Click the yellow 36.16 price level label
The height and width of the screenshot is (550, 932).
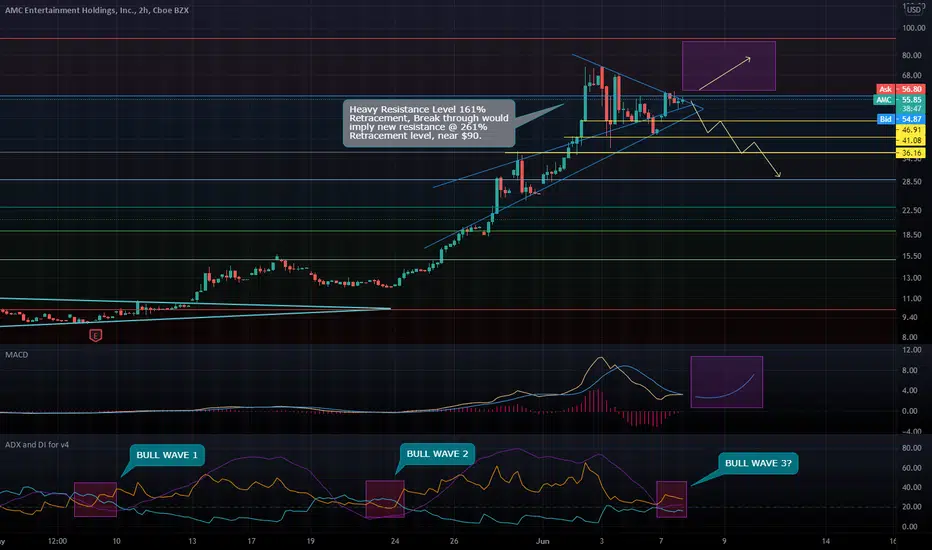point(911,153)
